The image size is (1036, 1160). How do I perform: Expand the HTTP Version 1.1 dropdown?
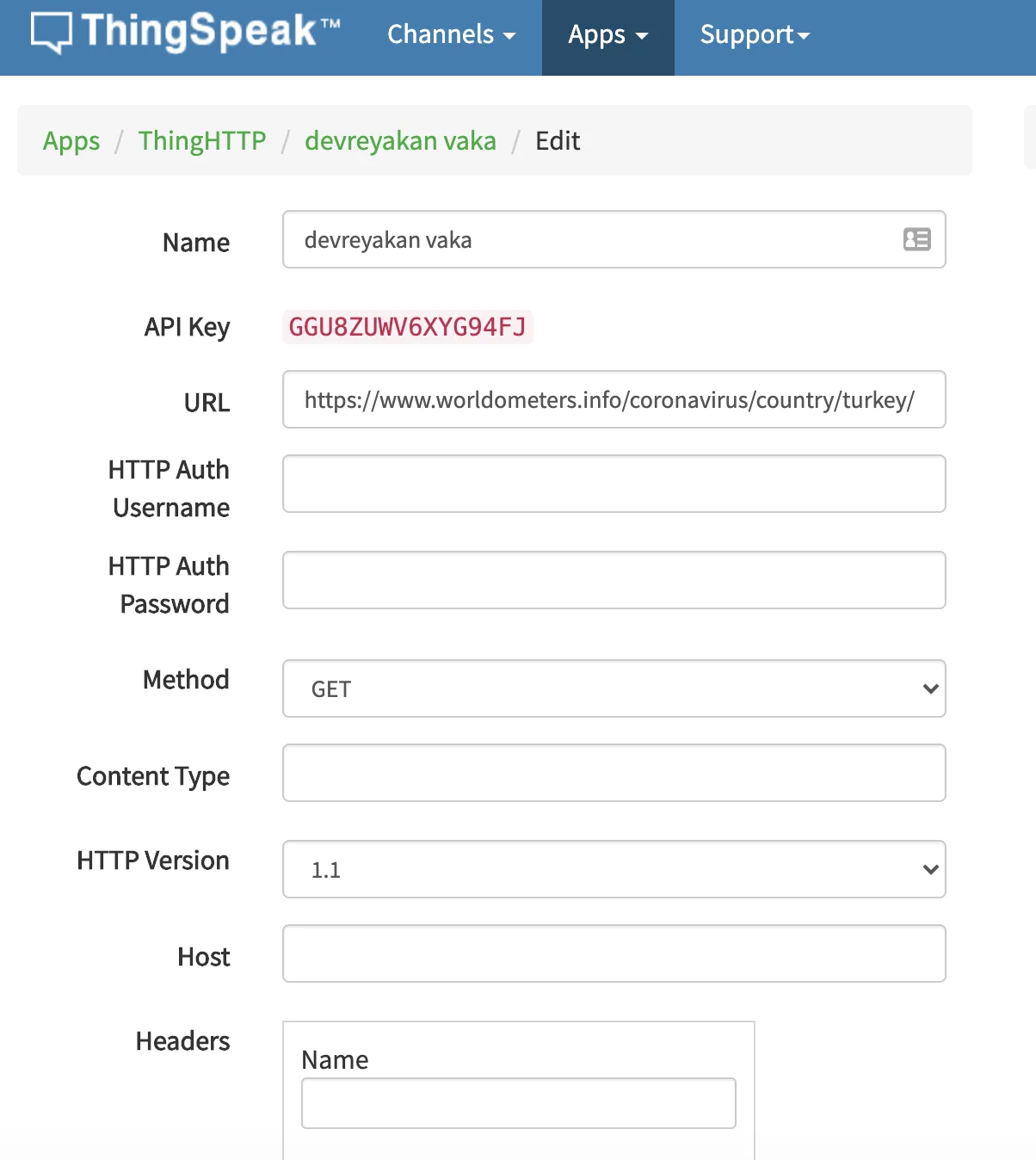pyautogui.click(x=614, y=869)
